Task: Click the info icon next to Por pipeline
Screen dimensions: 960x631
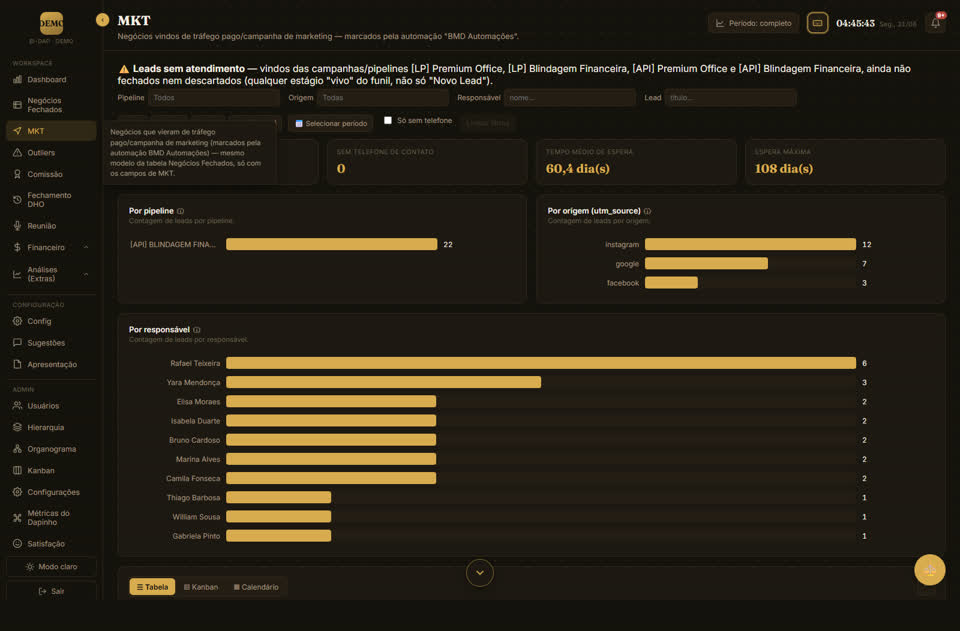Action: (x=181, y=211)
